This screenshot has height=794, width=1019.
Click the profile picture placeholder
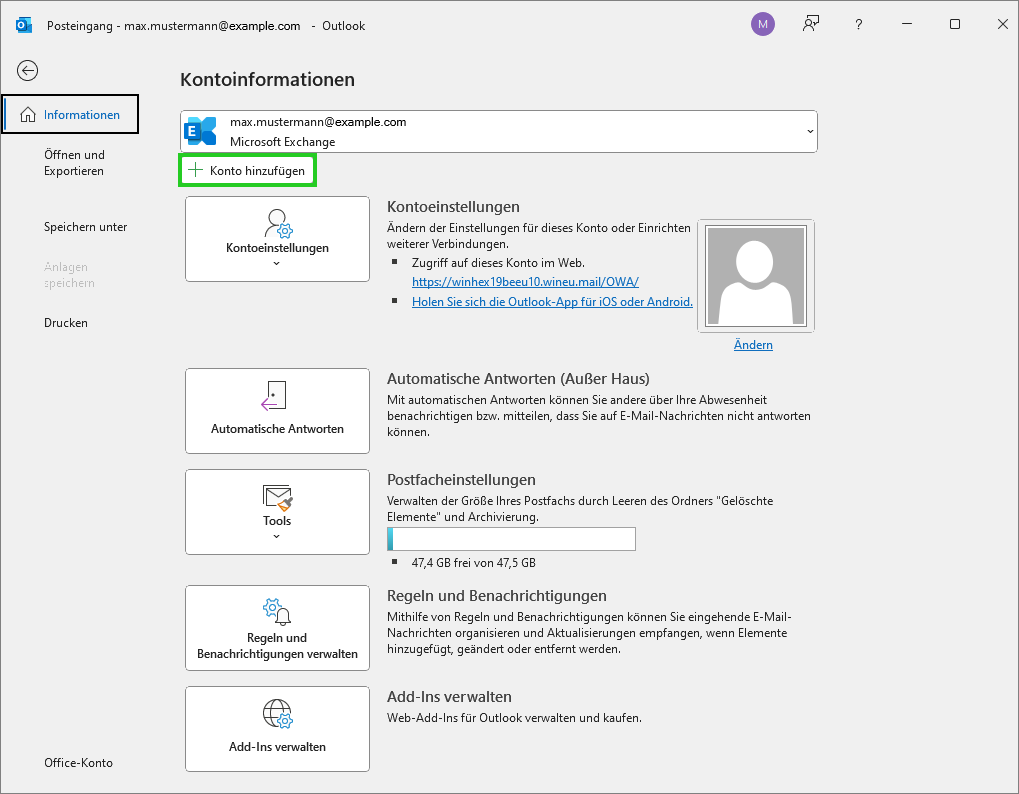756,275
